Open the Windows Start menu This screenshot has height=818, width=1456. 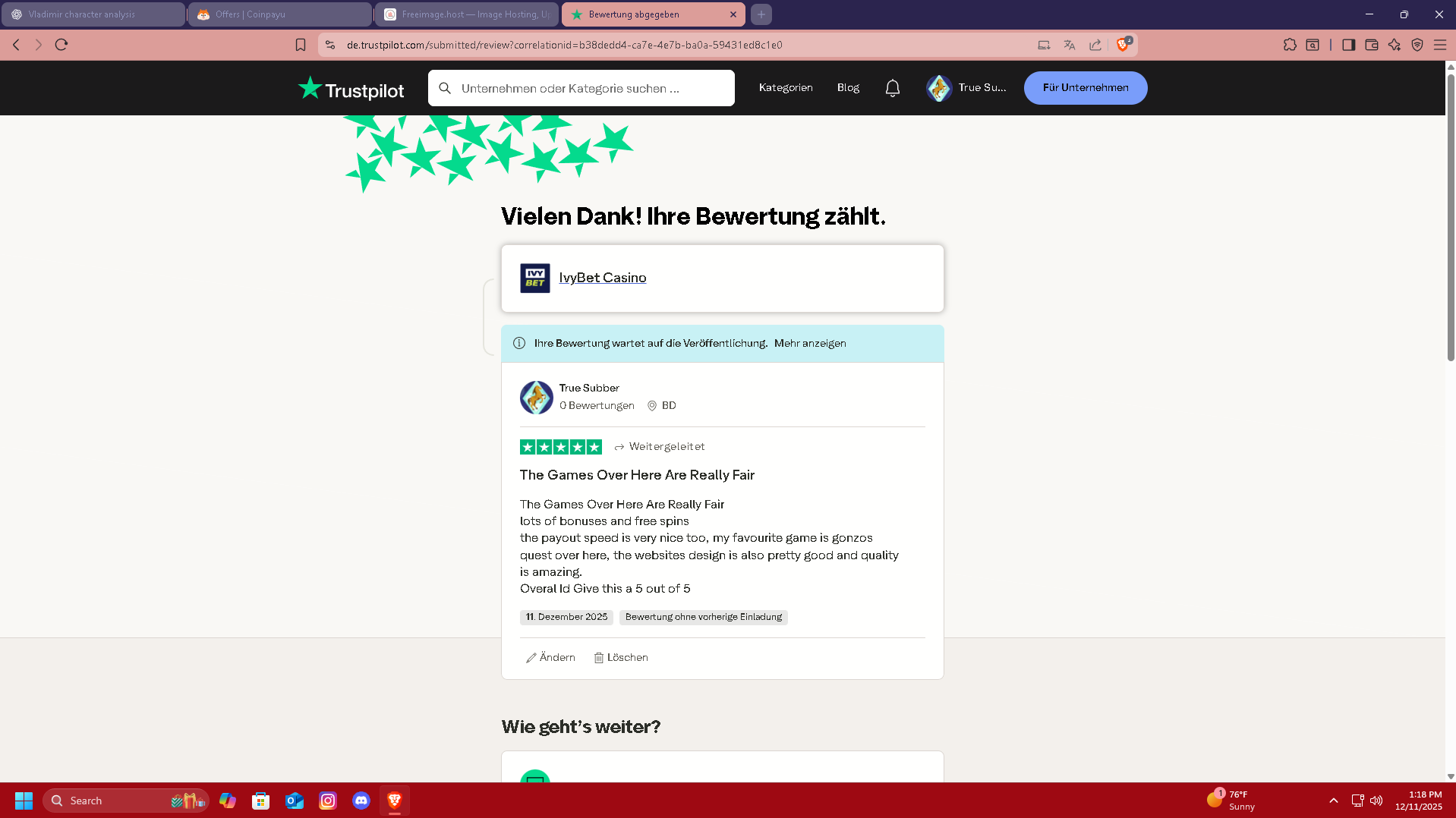[24, 801]
